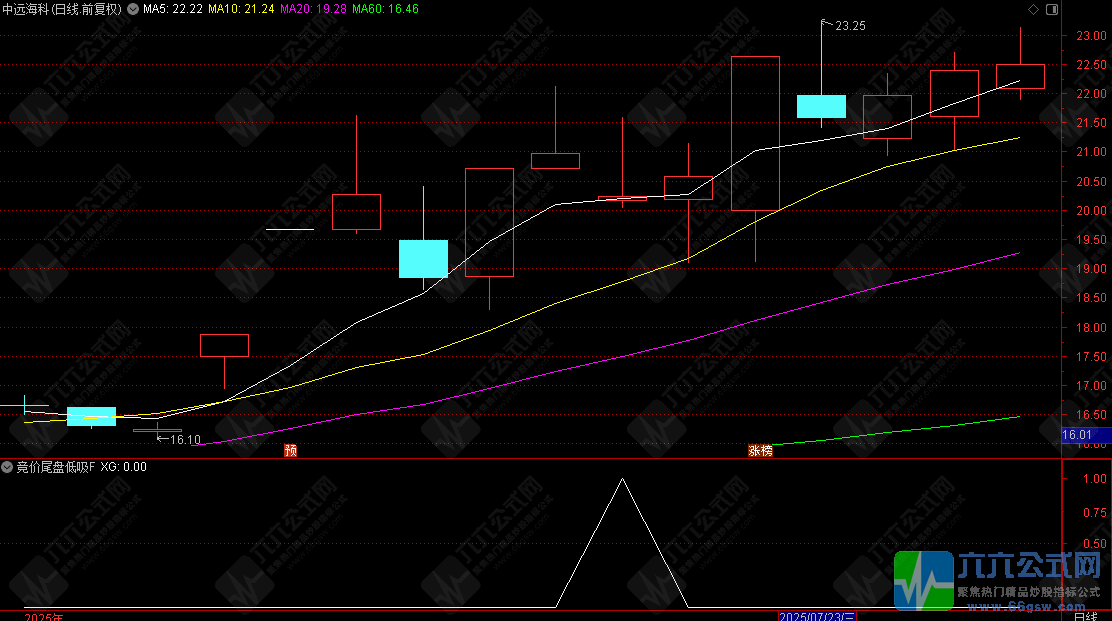The image size is (1112, 621).
Task: Click the 18.00 price axis label
Action: pos(1091,328)
